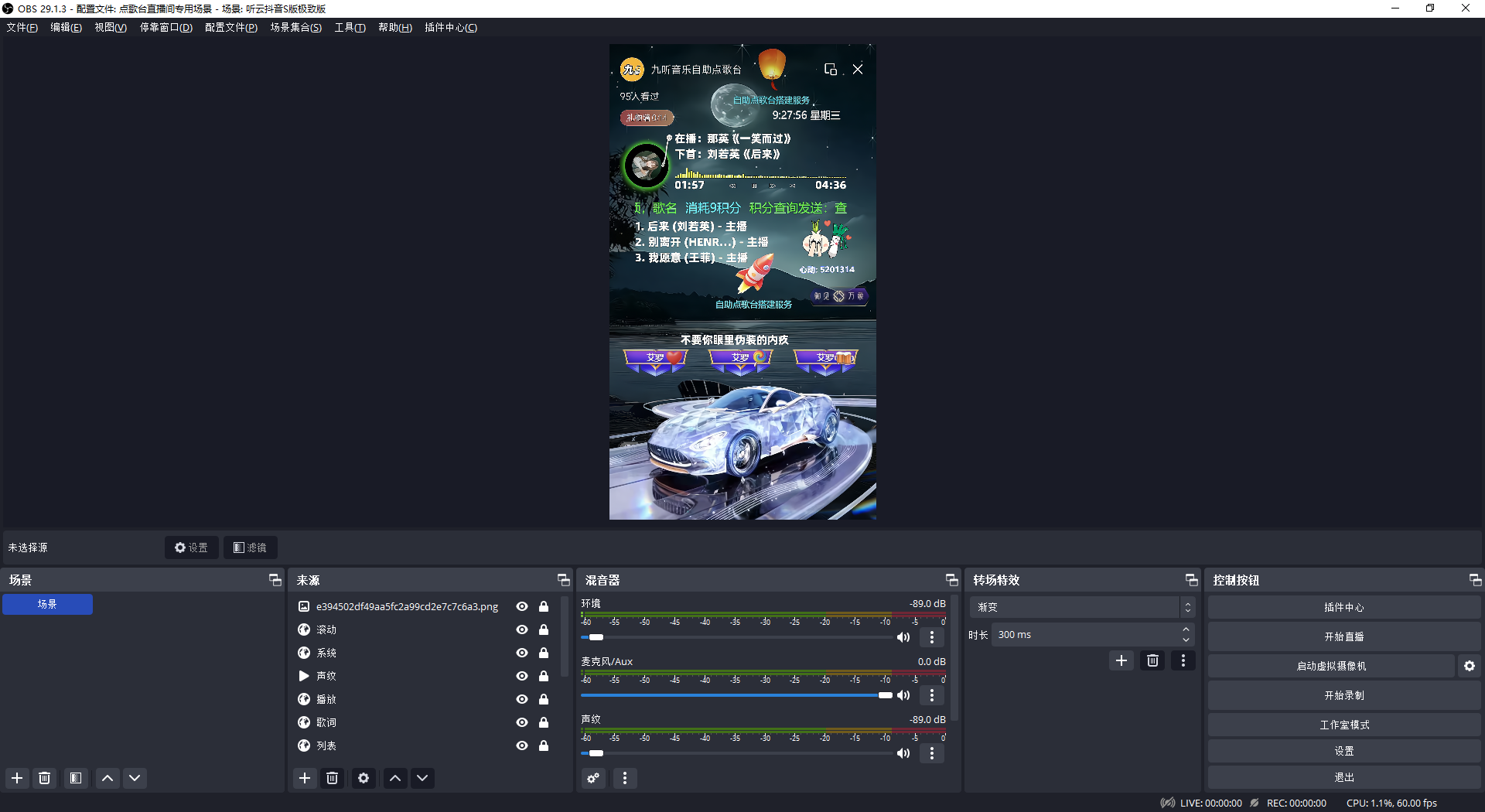Click the 开始录制 button
The width and height of the screenshot is (1485, 812).
tap(1343, 695)
